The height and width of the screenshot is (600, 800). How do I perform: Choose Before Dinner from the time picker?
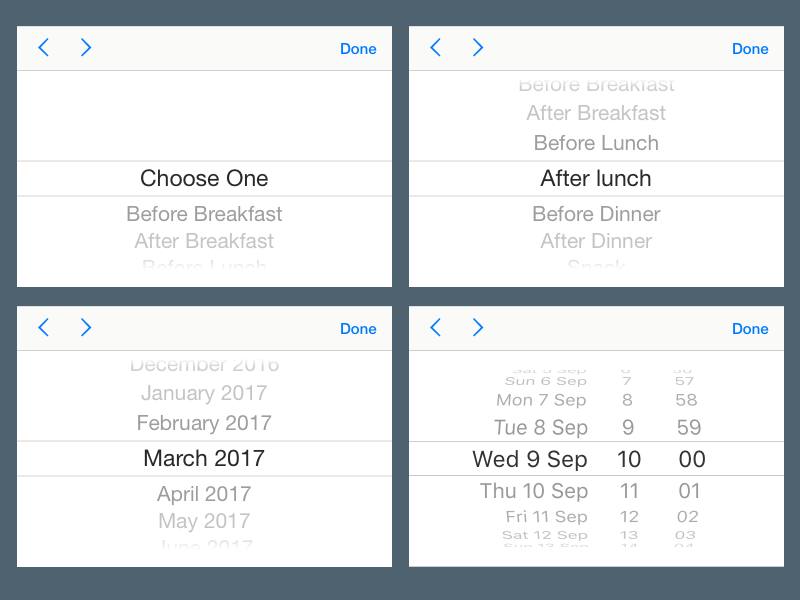pos(596,214)
